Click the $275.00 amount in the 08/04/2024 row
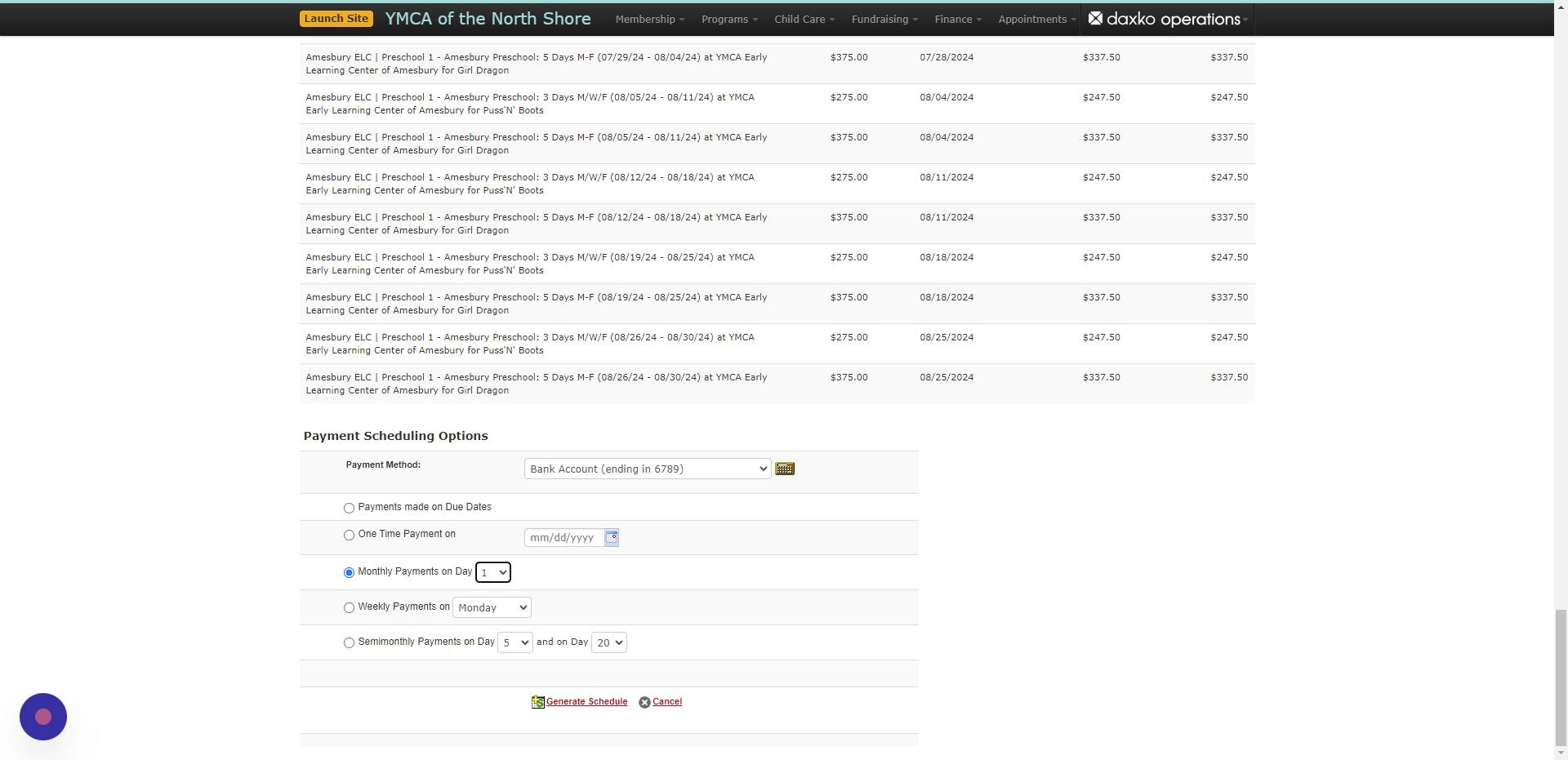The height and width of the screenshot is (760, 1568). (849, 98)
